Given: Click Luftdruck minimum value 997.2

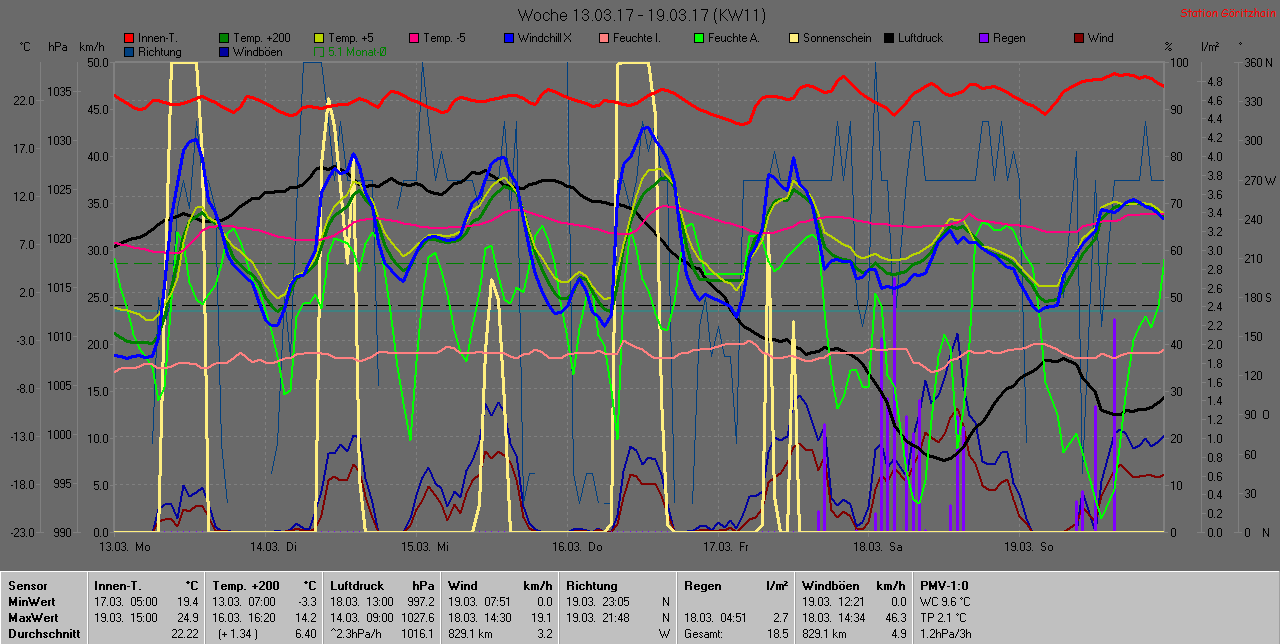Looking at the screenshot, I should pos(420,602).
